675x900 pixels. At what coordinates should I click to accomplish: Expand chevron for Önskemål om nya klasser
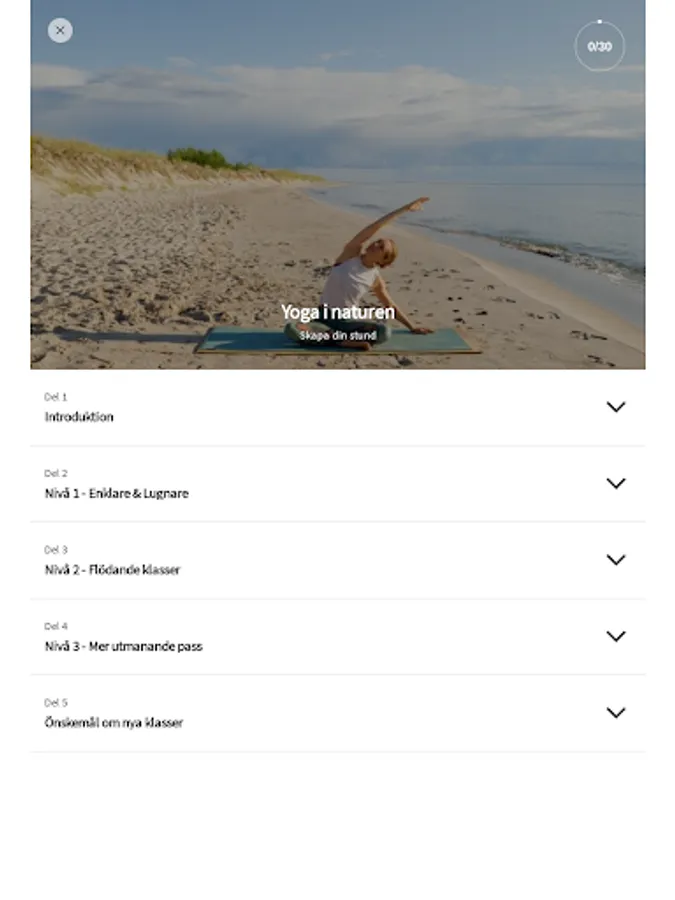[x=616, y=712]
